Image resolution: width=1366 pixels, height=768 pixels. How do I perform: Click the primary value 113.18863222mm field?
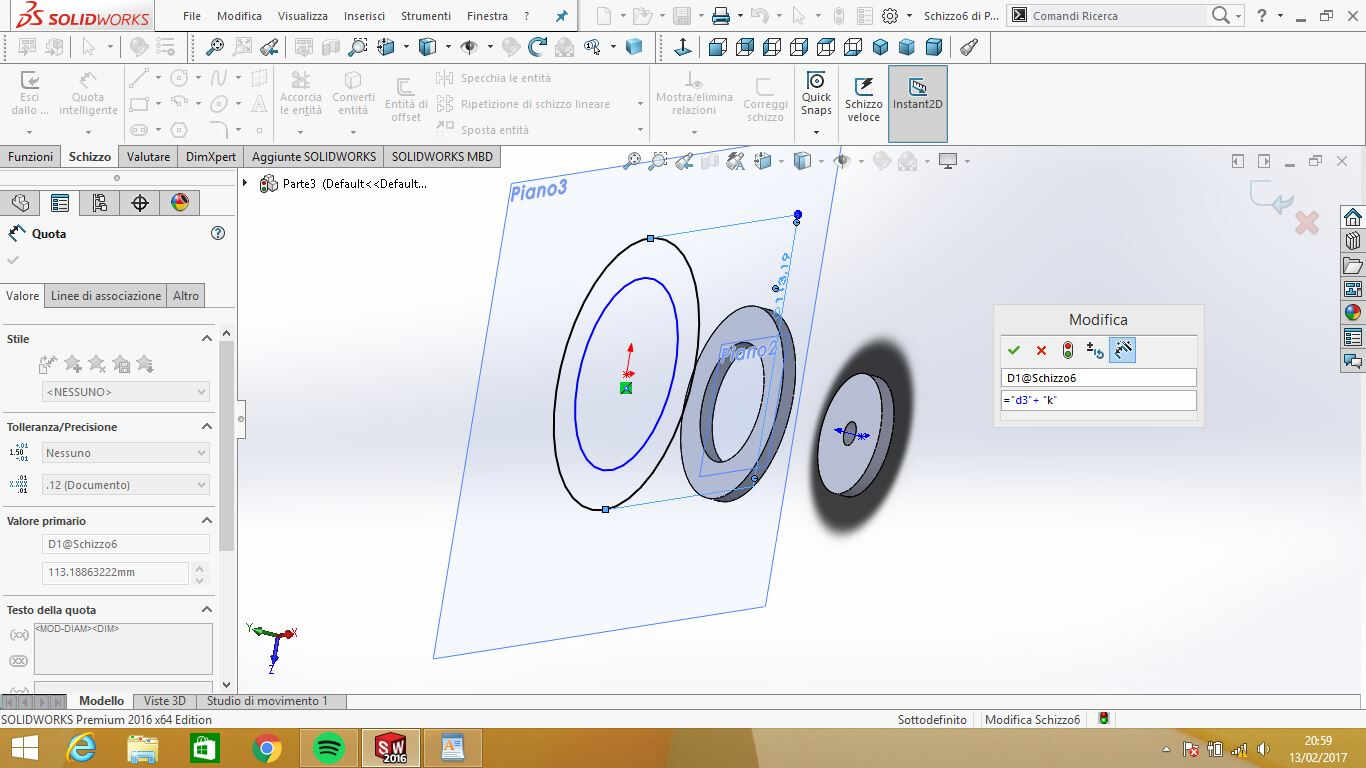pos(115,573)
